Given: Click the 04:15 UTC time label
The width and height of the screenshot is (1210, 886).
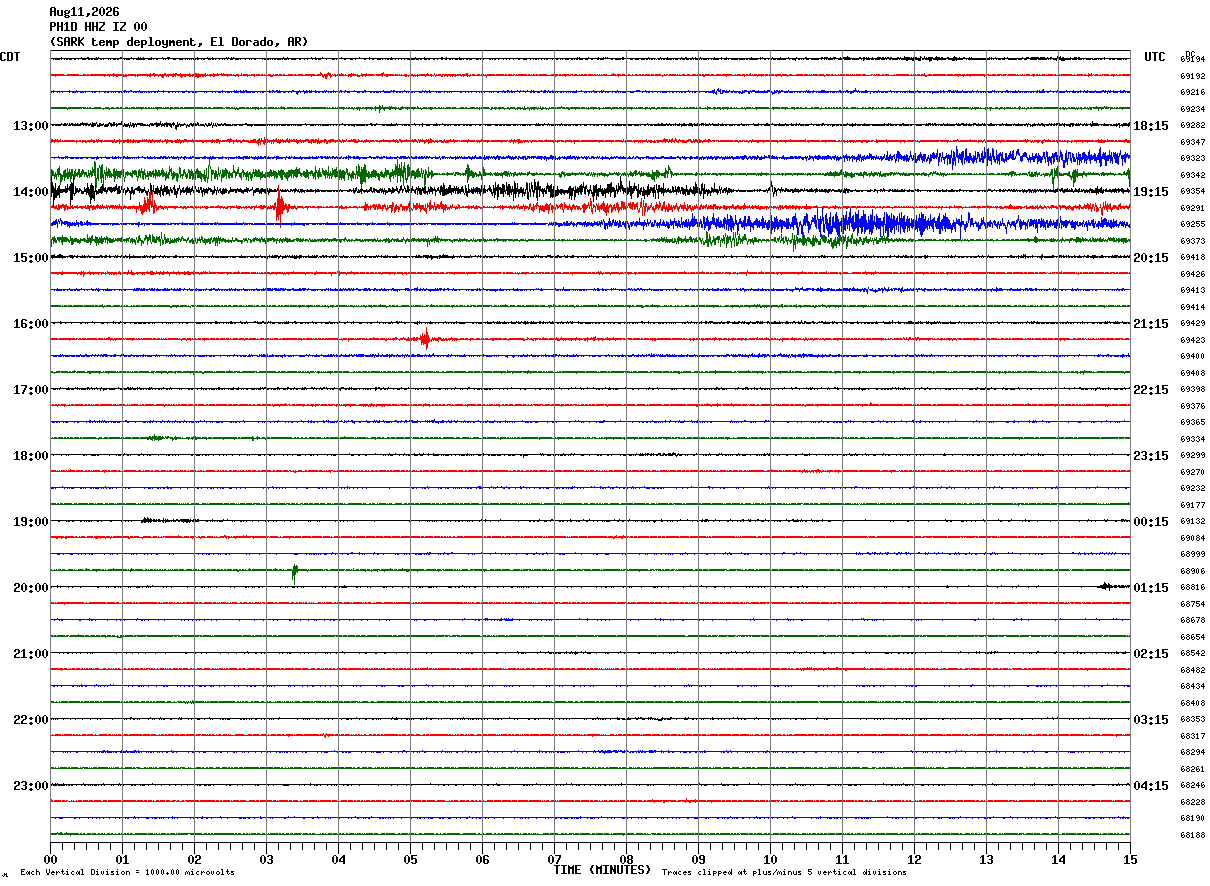Looking at the screenshot, I should [x=1151, y=786].
